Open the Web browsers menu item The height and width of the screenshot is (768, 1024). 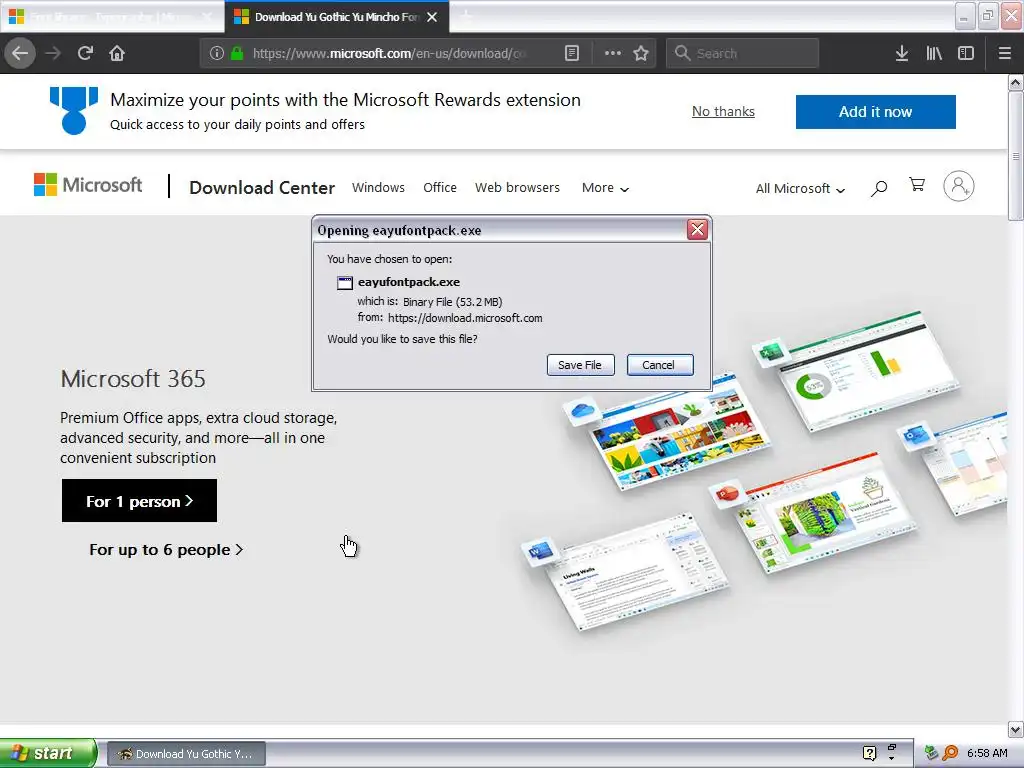517,187
